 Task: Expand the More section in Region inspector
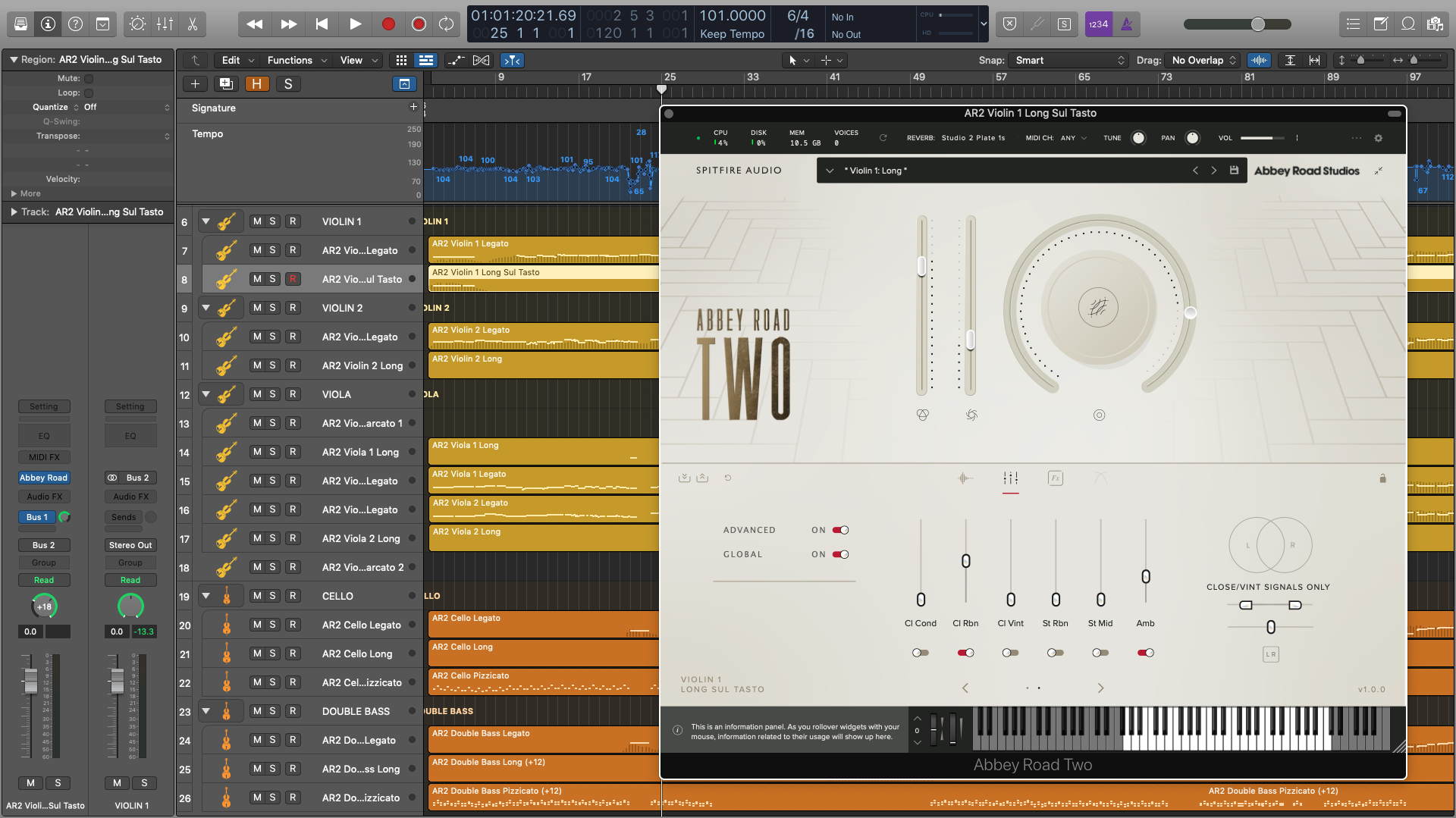[x=14, y=193]
